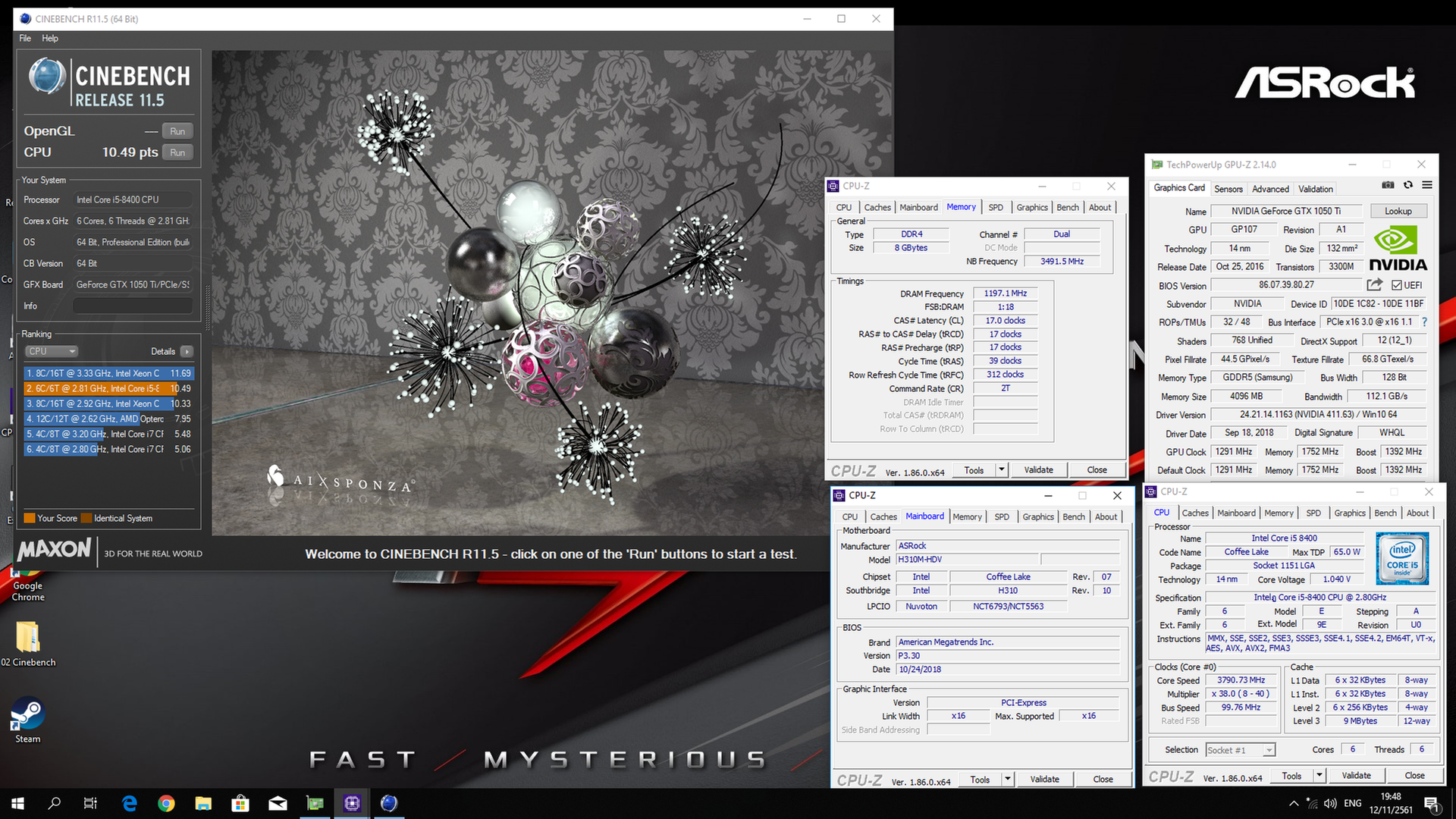The image size is (1456, 819).
Task: Click Validate in the CPU-Z CPU window
Action: pyautogui.click(x=1356, y=775)
